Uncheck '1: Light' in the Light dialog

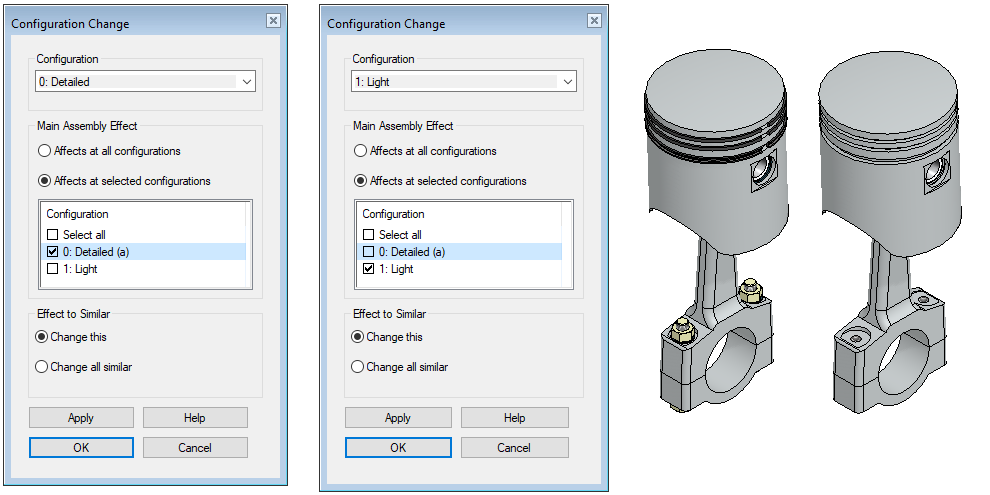[x=369, y=269]
